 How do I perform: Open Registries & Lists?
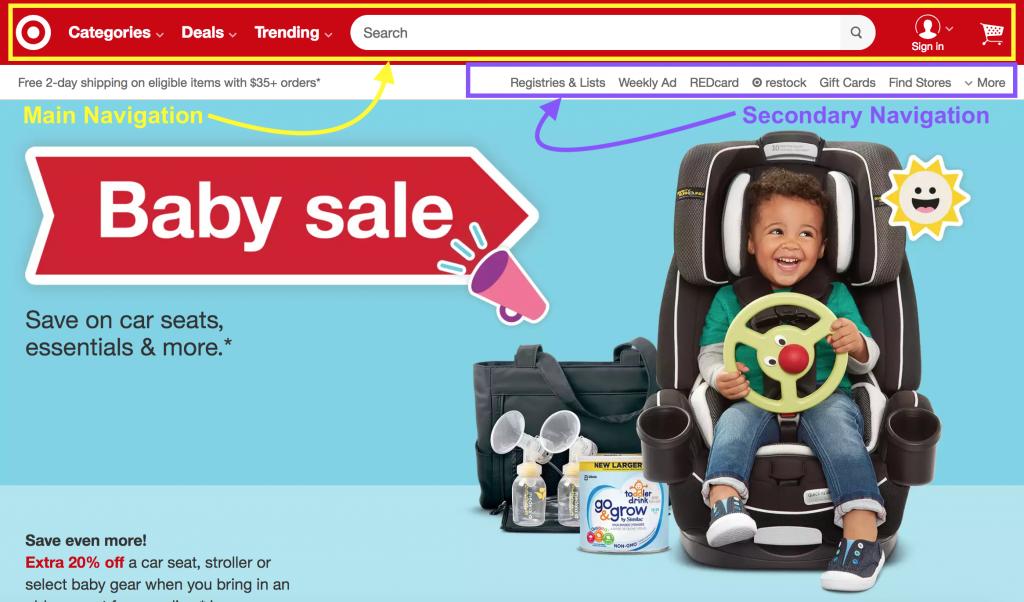click(x=558, y=83)
